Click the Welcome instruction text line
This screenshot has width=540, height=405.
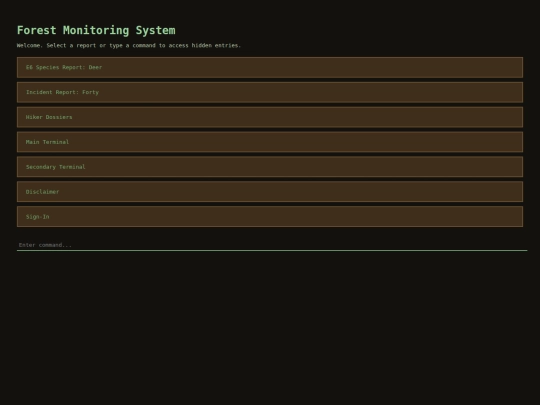pos(129,45)
